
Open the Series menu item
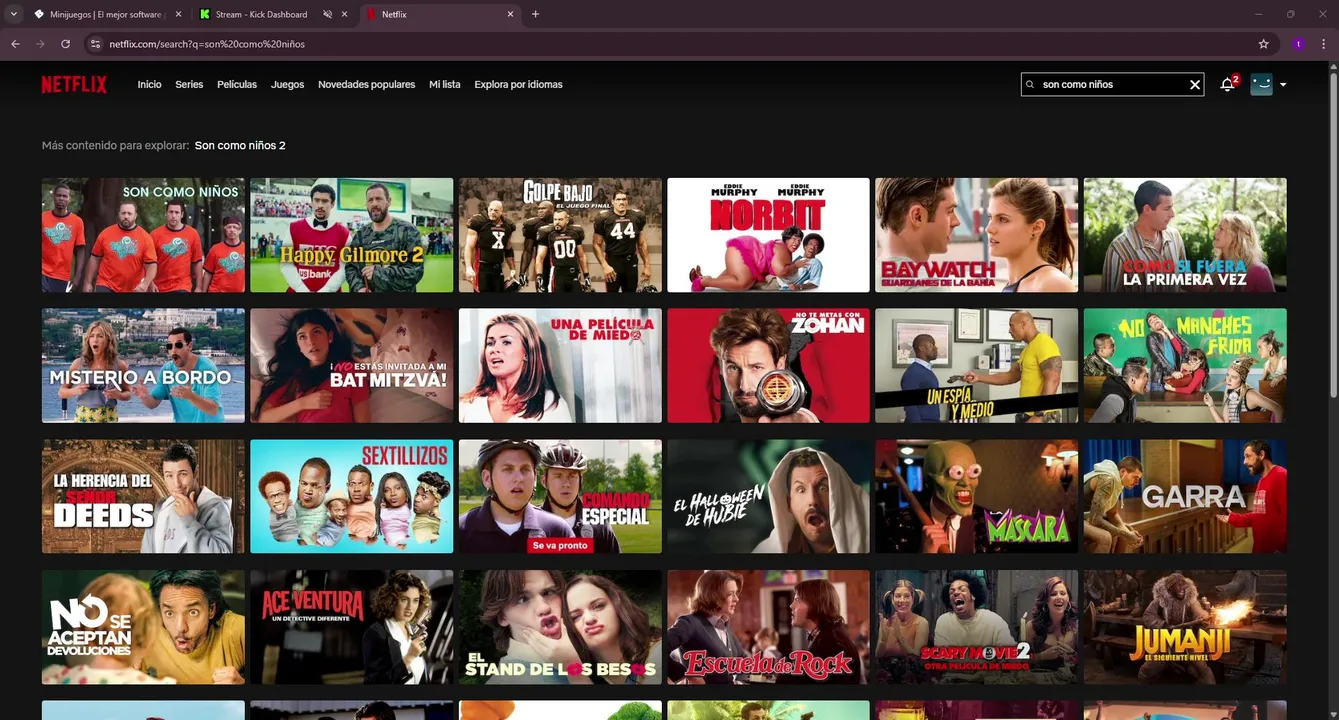tap(189, 85)
